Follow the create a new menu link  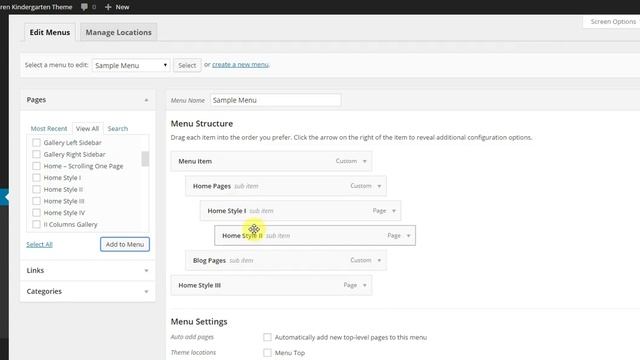click(240, 64)
